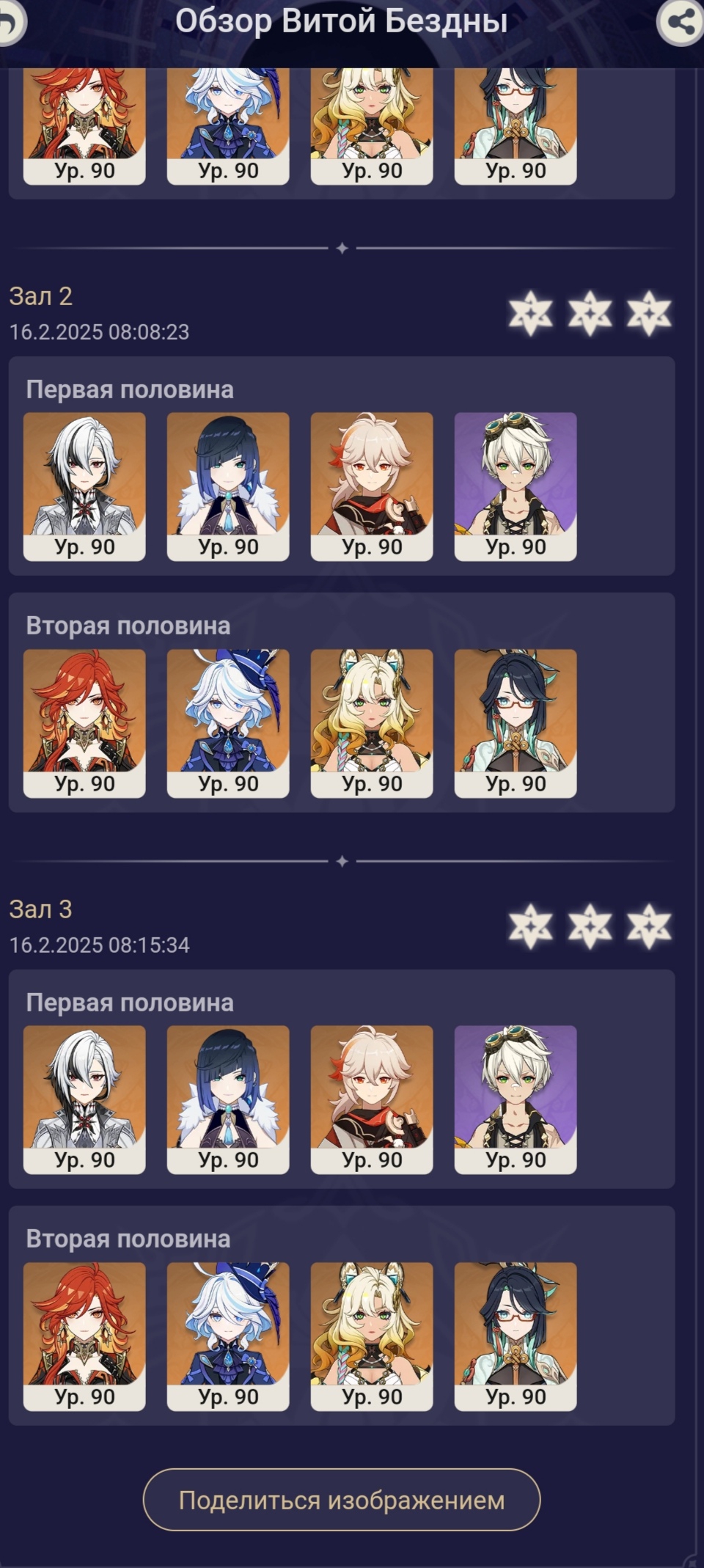Tap the back arrow icon

click(x=10, y=23)
